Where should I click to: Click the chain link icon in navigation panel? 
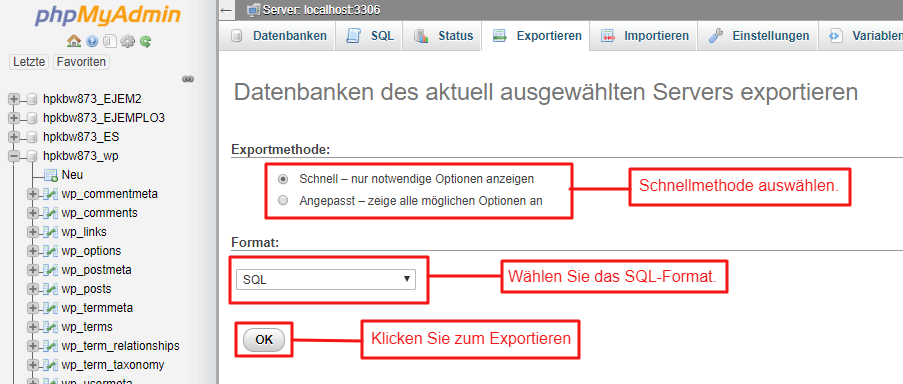[x=187, y=79]
